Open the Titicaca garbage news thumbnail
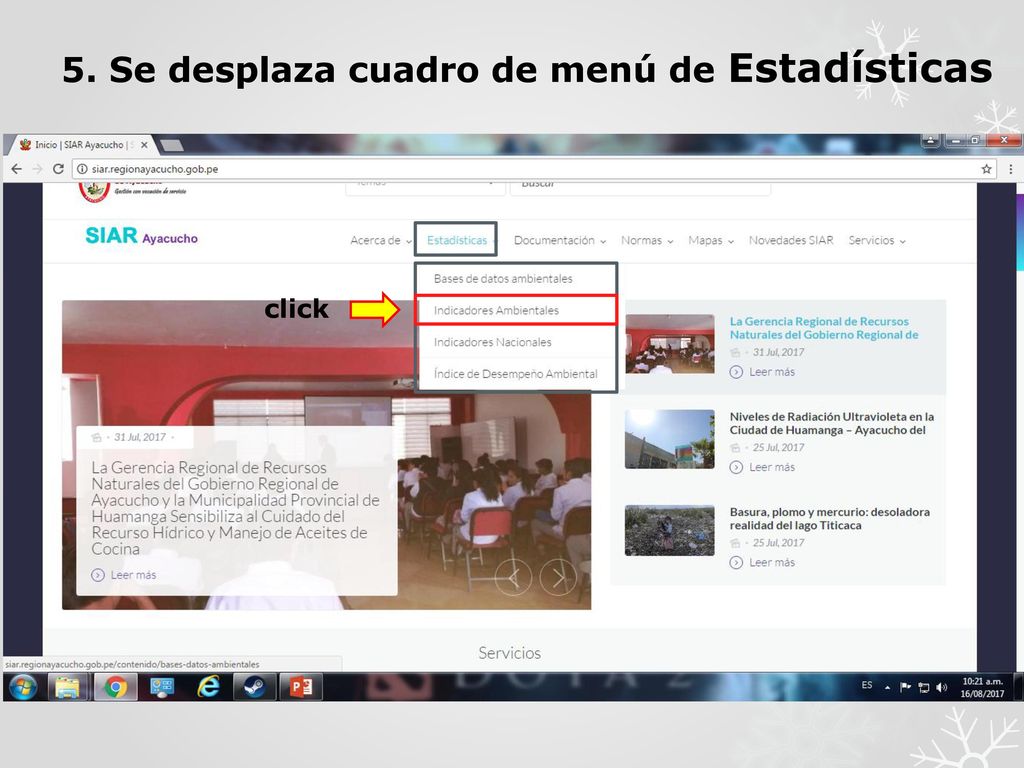 pyautogui.click(x=669, y=530)
